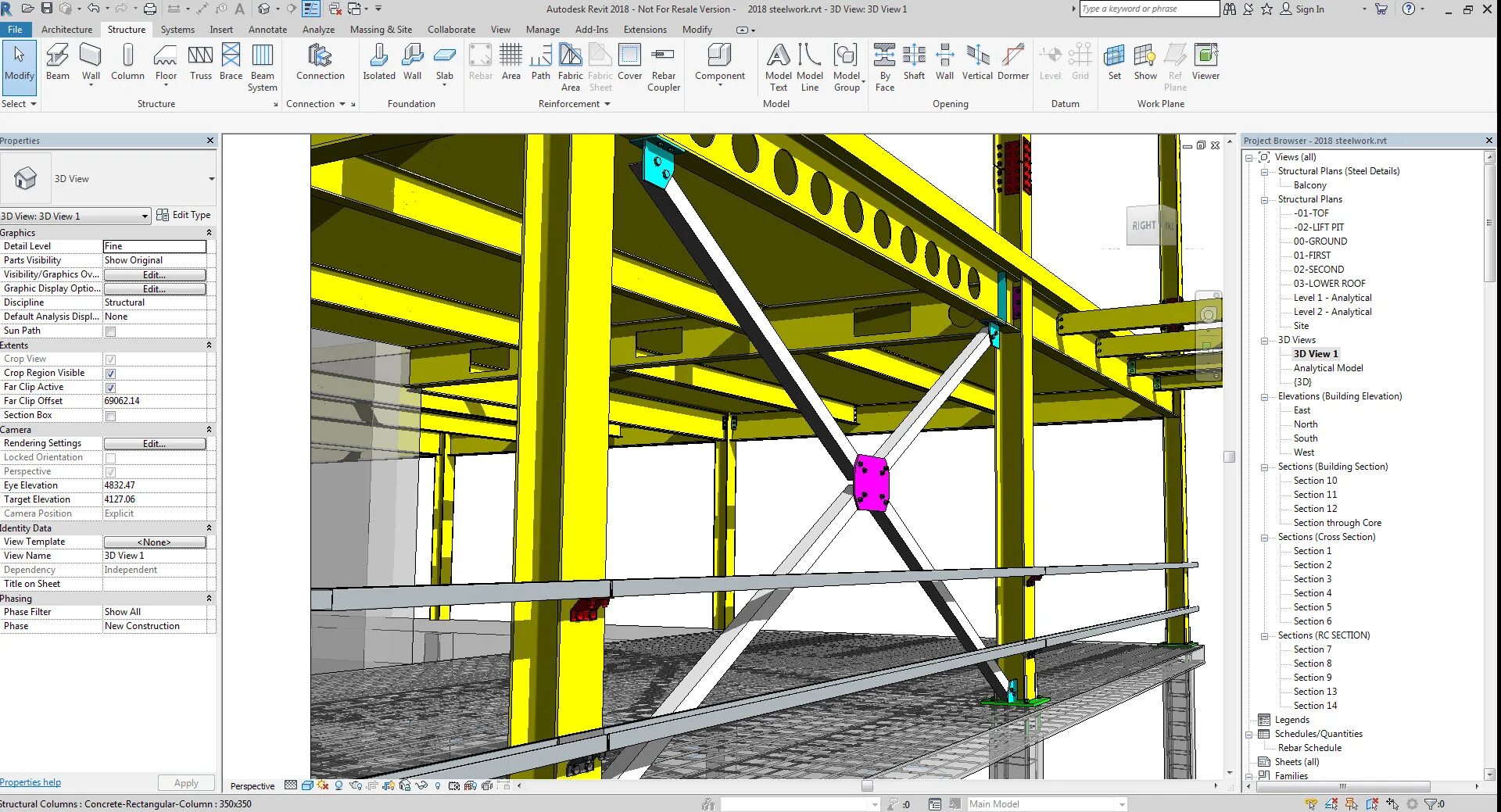Viewport: 1501px width, 812px height.
Task: Choose the Area reinforcement tool
Action: click(x=510, y=62)
